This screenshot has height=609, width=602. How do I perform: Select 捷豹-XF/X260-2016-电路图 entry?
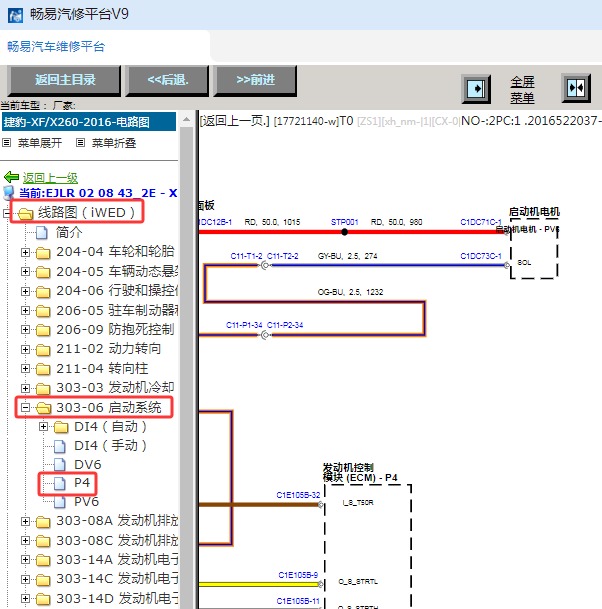point(89,122)
